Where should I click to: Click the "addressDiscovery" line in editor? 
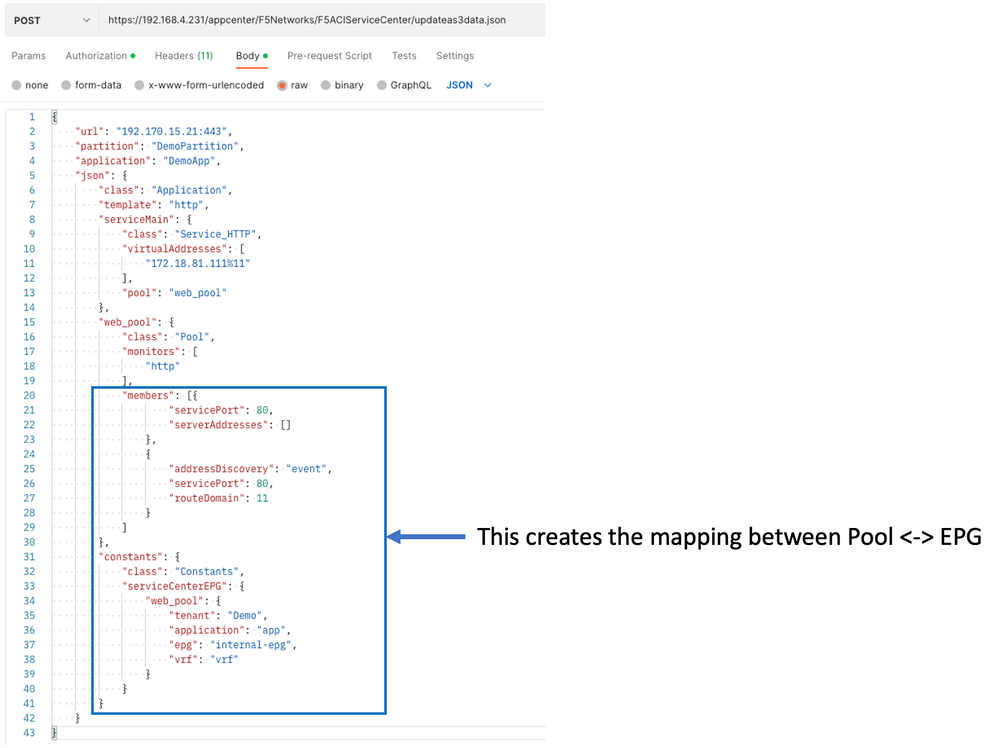[x=223, y=469]
